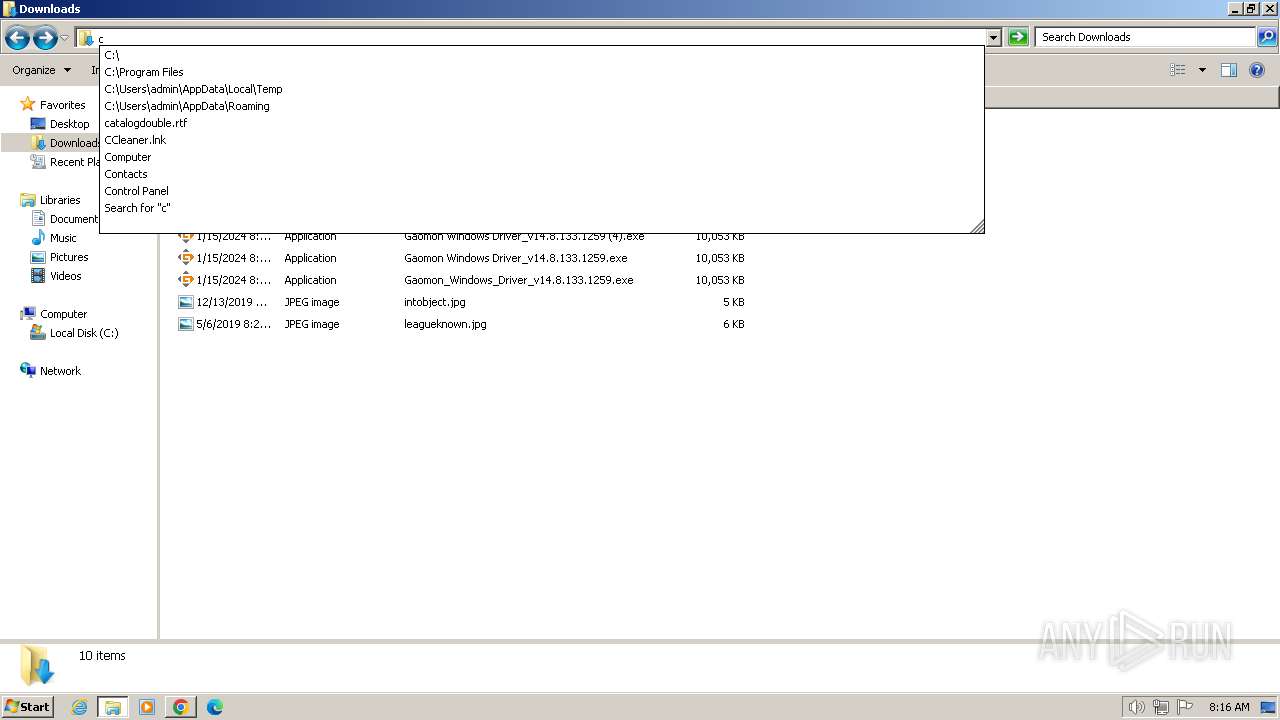
Task: Click the Downloads folder icon in Favorites
Action: coord(38,143)
